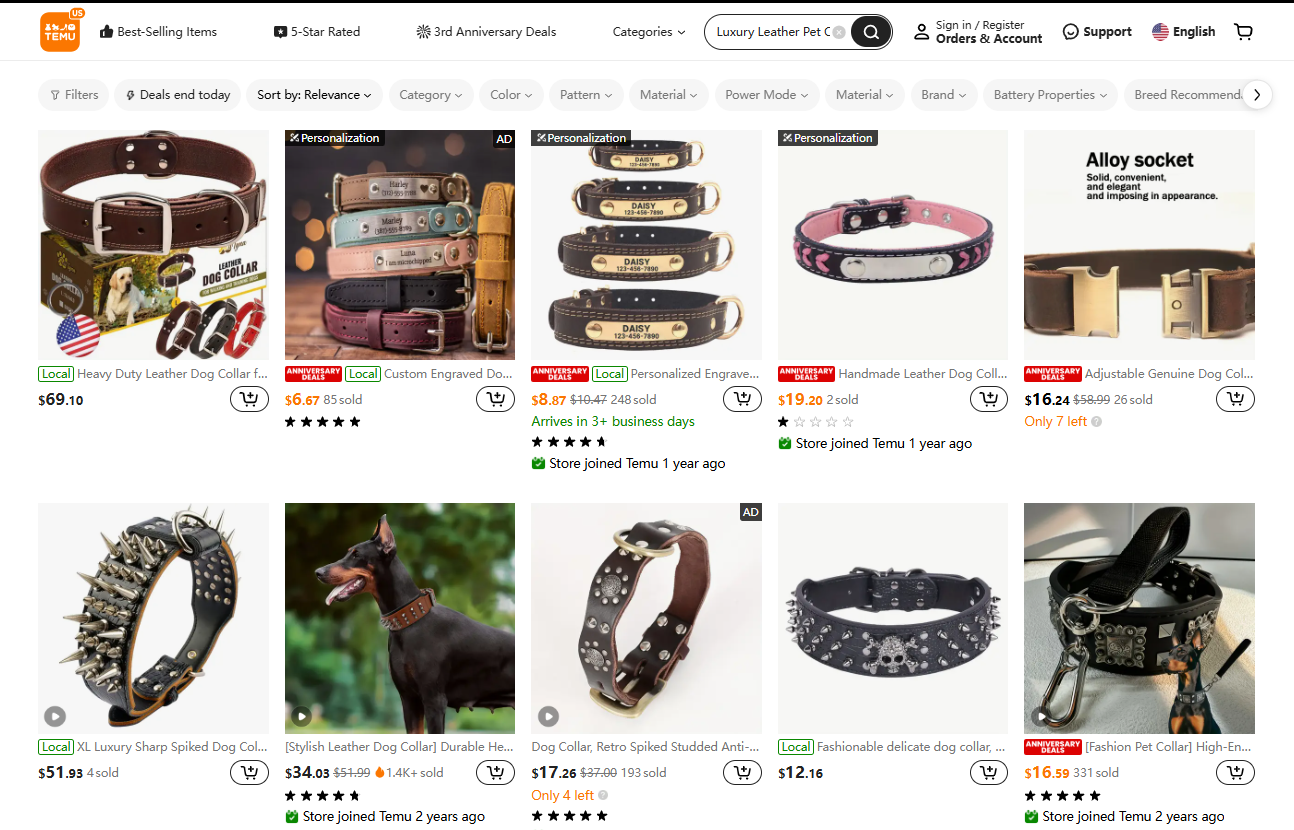Add the Heavy Duty Leather Dog Collar to cart

[x=249, y=398]
